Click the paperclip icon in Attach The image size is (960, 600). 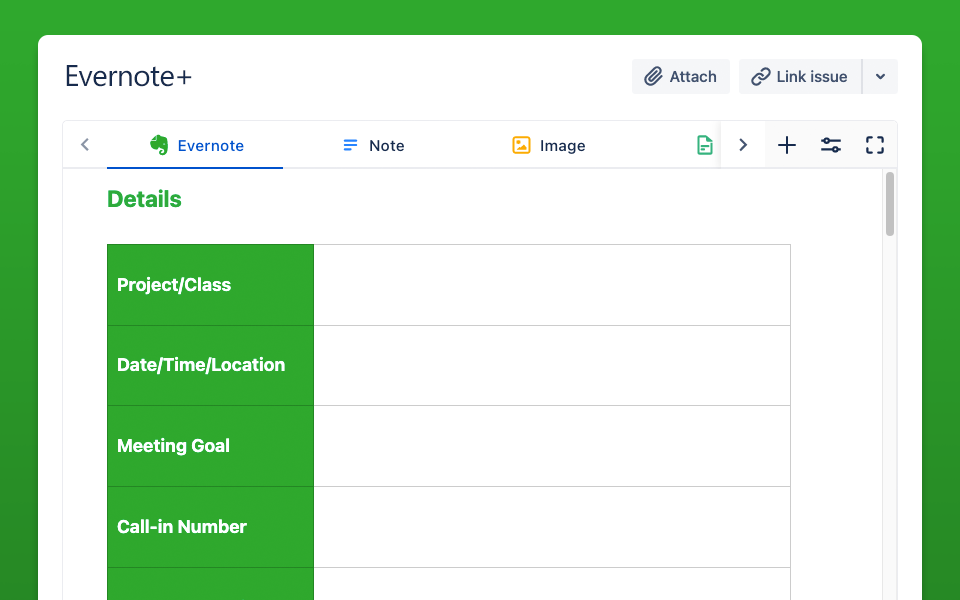click(653, 77)
